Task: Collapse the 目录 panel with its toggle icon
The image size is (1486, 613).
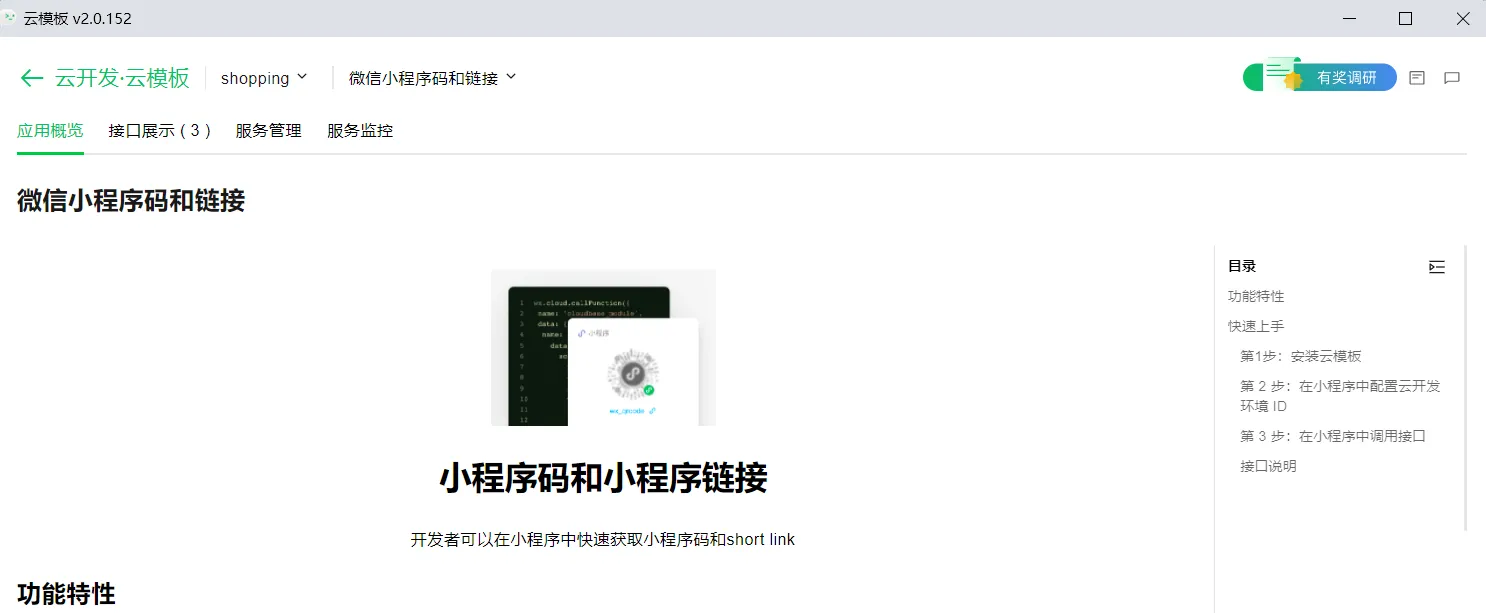Action: click(1437, 266)
